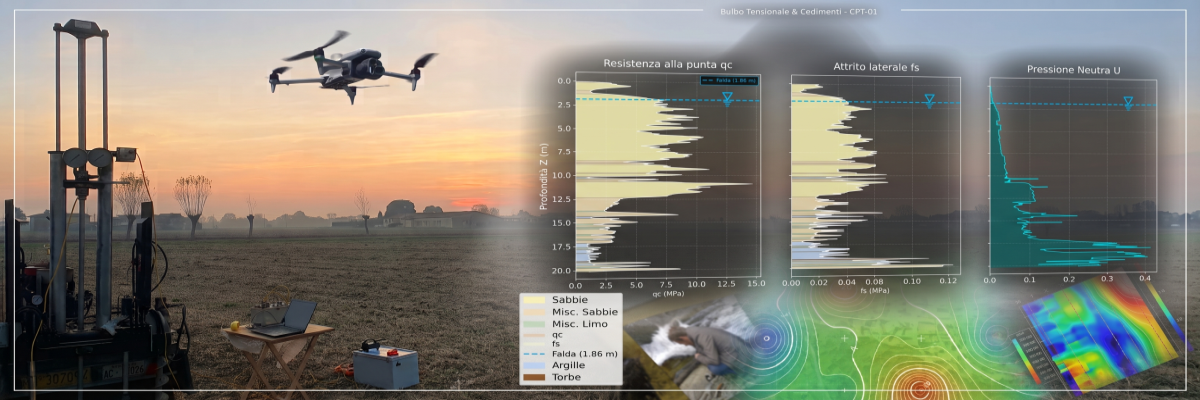
Task: Click the chart title 'Attrito laterale fs'
Action: [876, 67]
